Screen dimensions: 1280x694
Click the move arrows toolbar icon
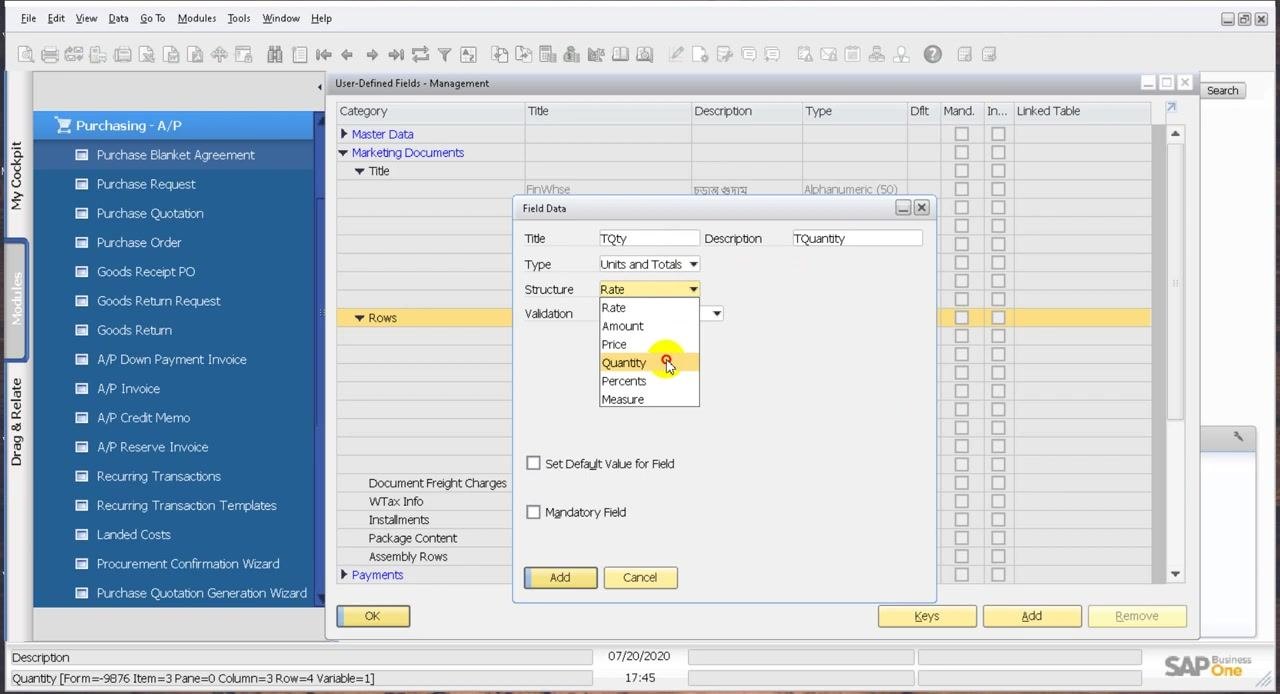coord(219,55)
